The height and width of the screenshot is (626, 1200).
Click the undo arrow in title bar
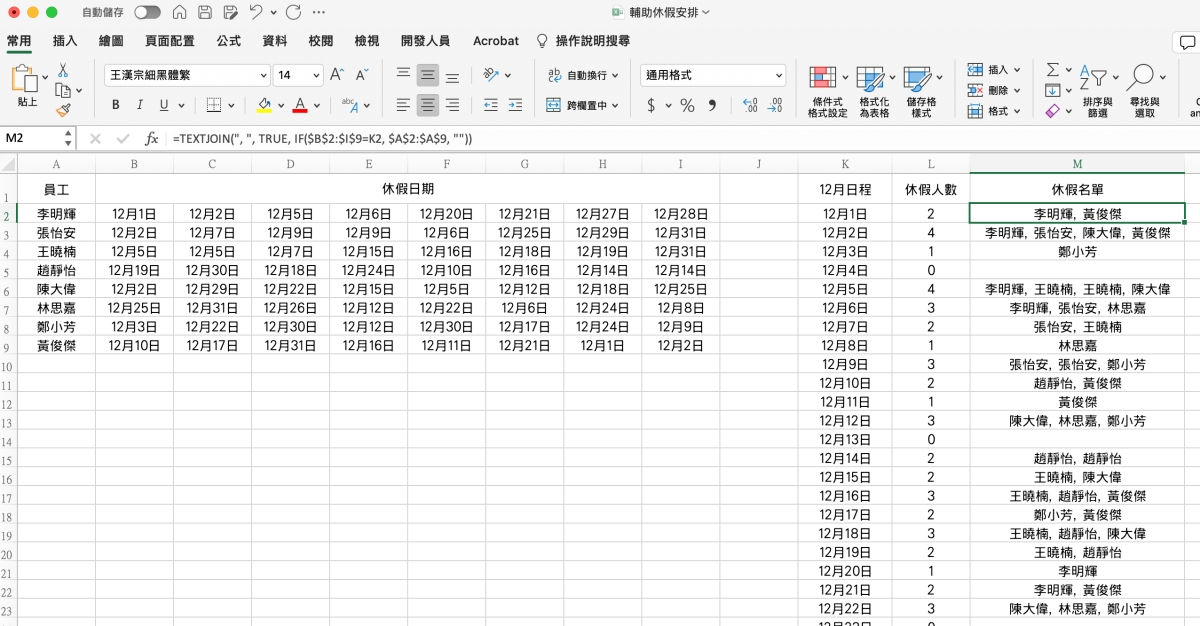(x=256, y=12)
